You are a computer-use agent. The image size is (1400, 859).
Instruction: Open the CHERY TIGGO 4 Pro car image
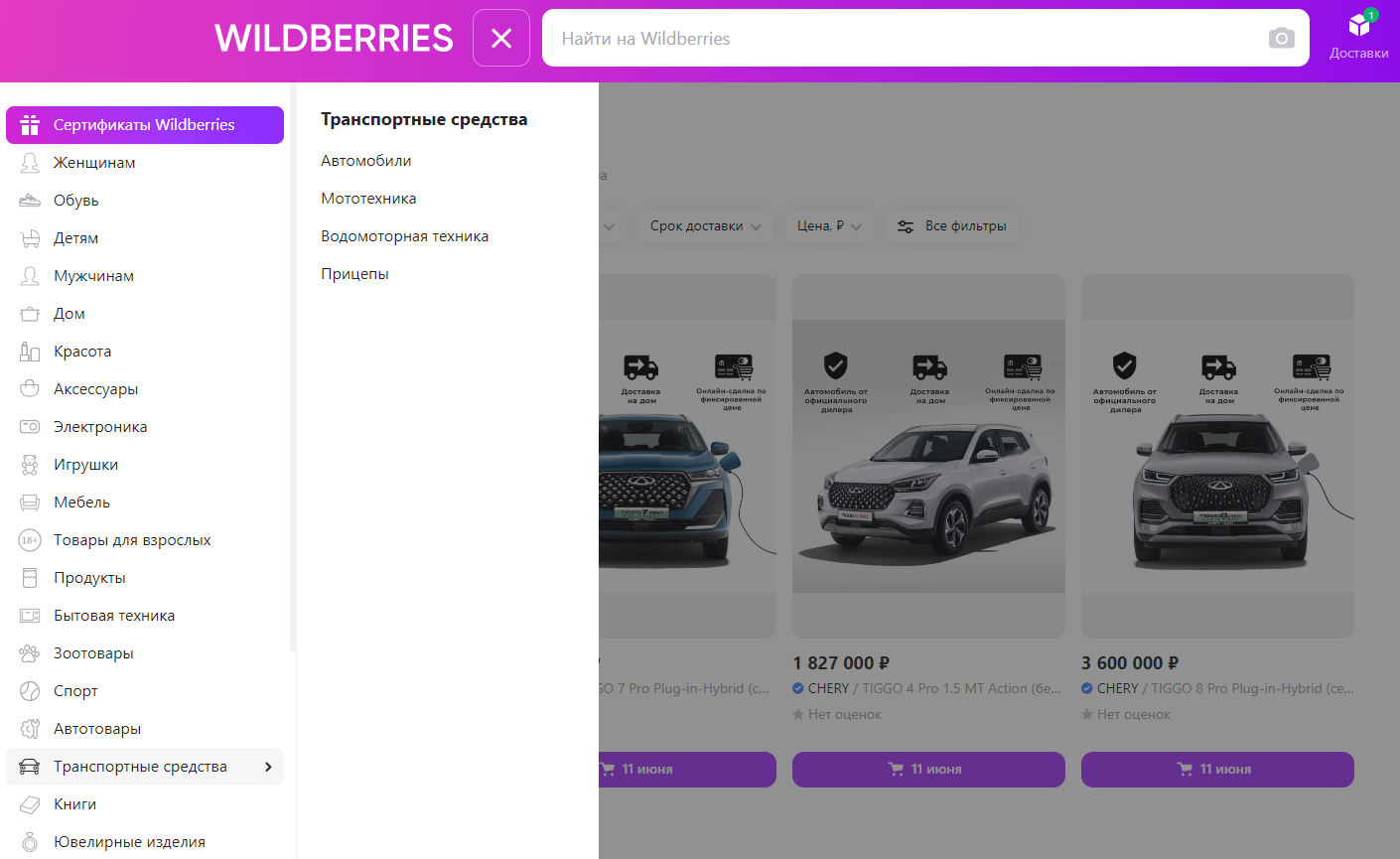(x=928, y=456)
